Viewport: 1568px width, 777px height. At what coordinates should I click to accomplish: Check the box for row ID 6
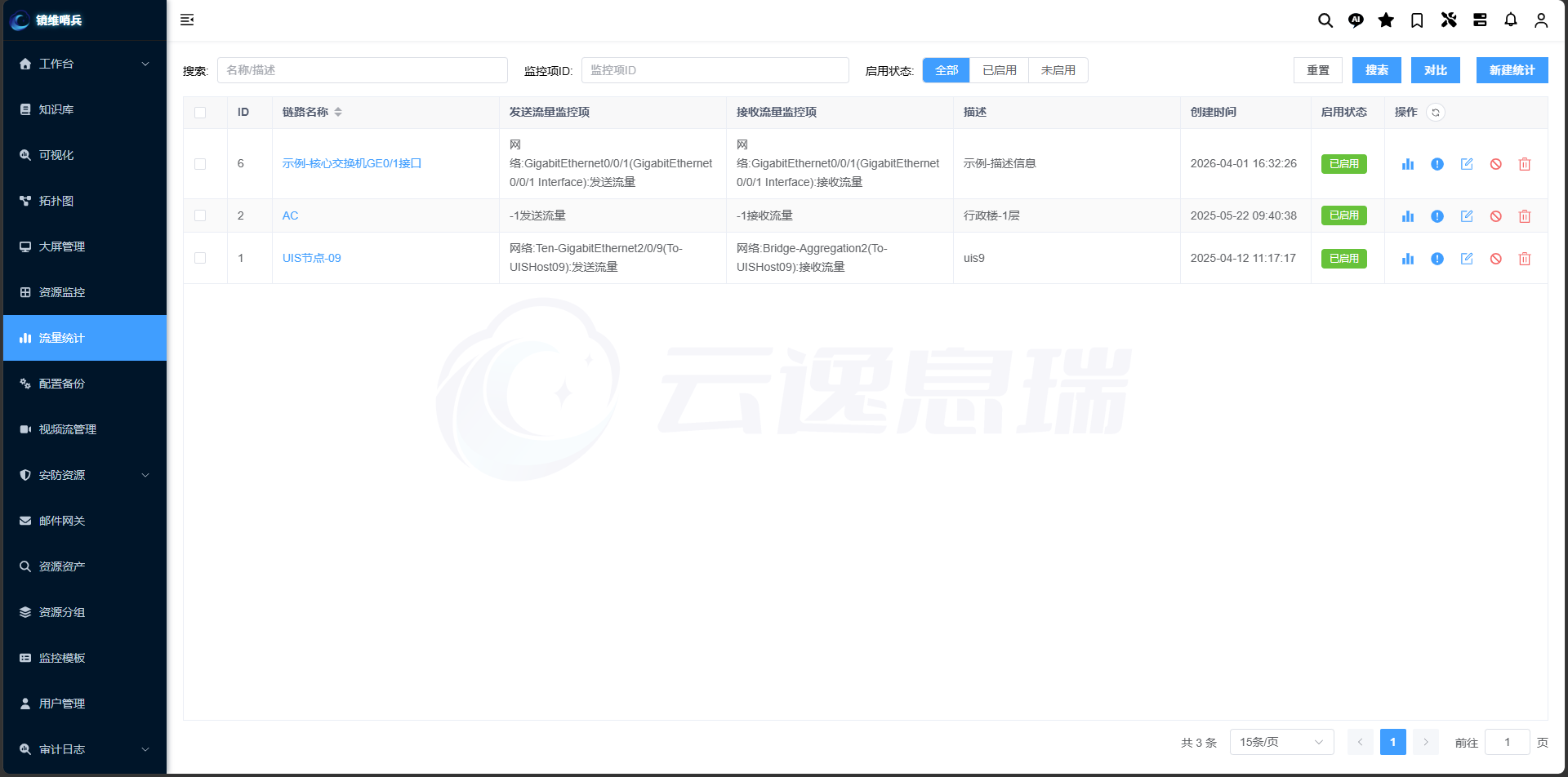coord(200,164)
